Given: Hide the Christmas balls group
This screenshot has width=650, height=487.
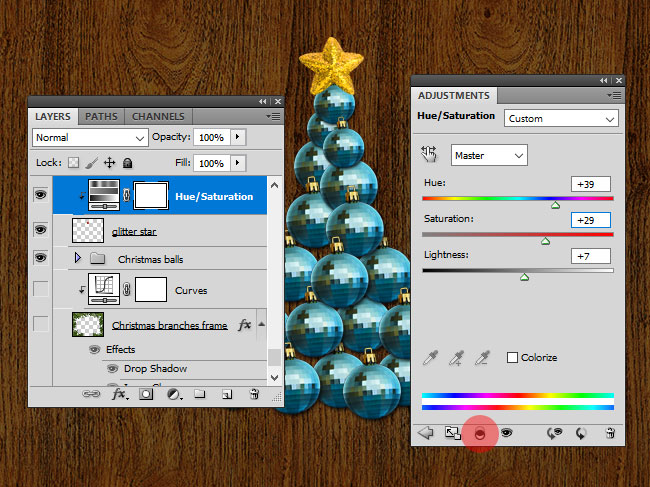Looking at the screenshot, I should click(x=40, y=258).
